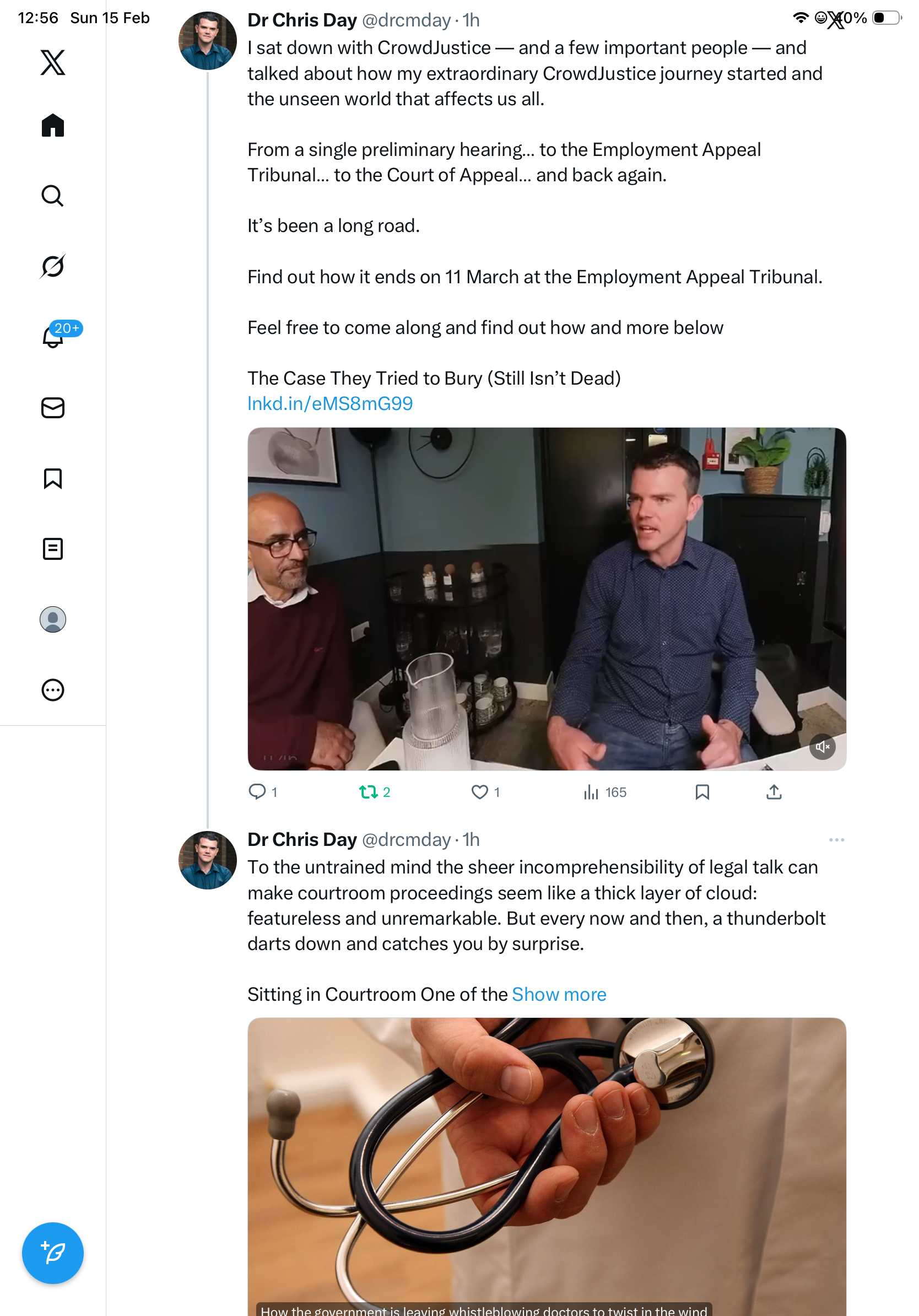Undo repost on the CrowdJustice tweet

click(x=369, y=792)
